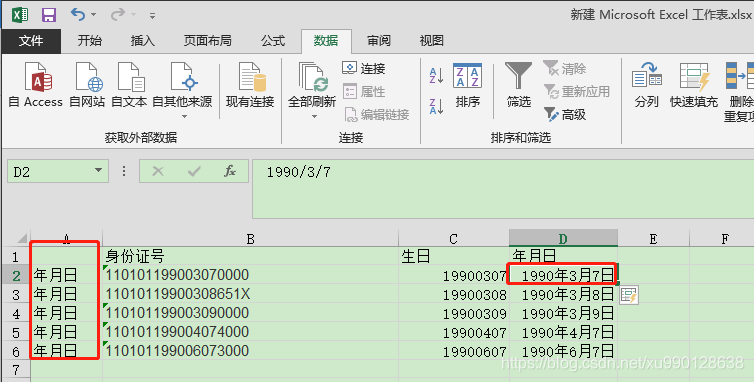Select row 3 header
The height and width of the screenshot is (382, 754).
15,294
